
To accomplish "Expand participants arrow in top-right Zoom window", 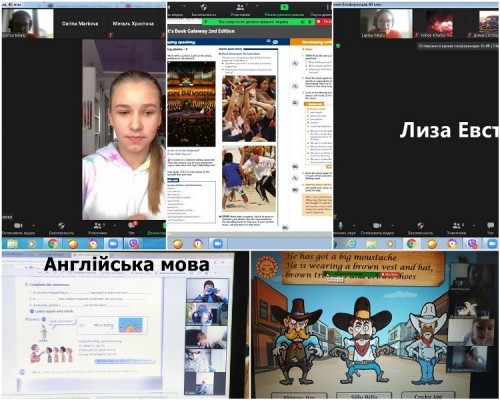I will click(474, 226).
